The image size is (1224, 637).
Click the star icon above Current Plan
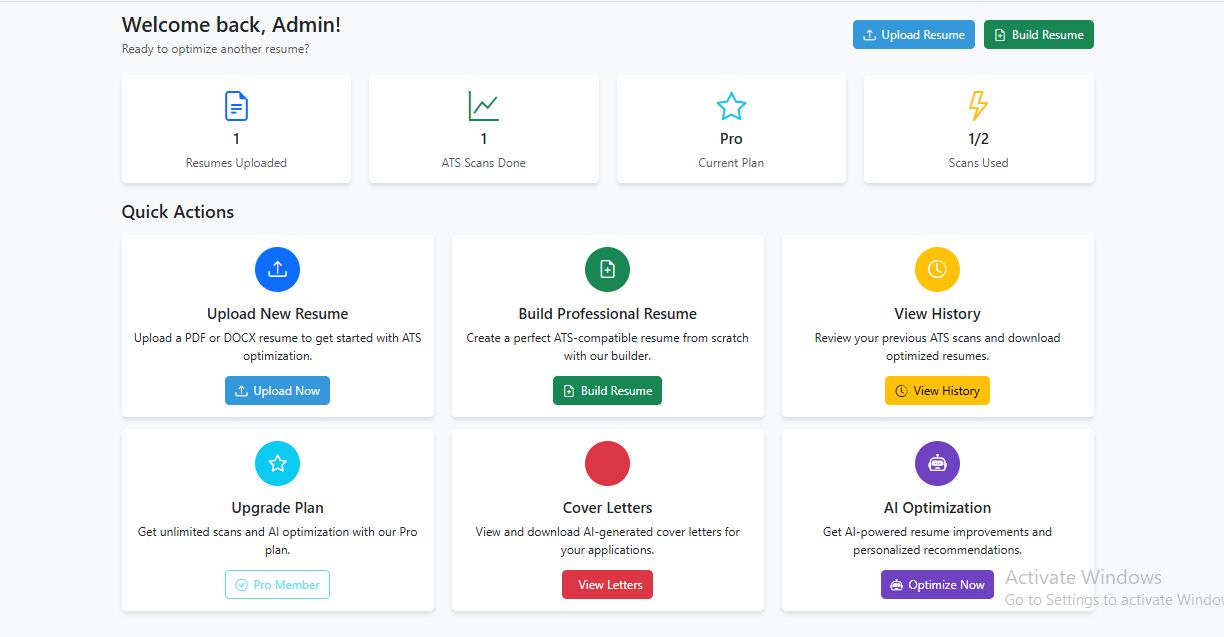tap(731, 106)
